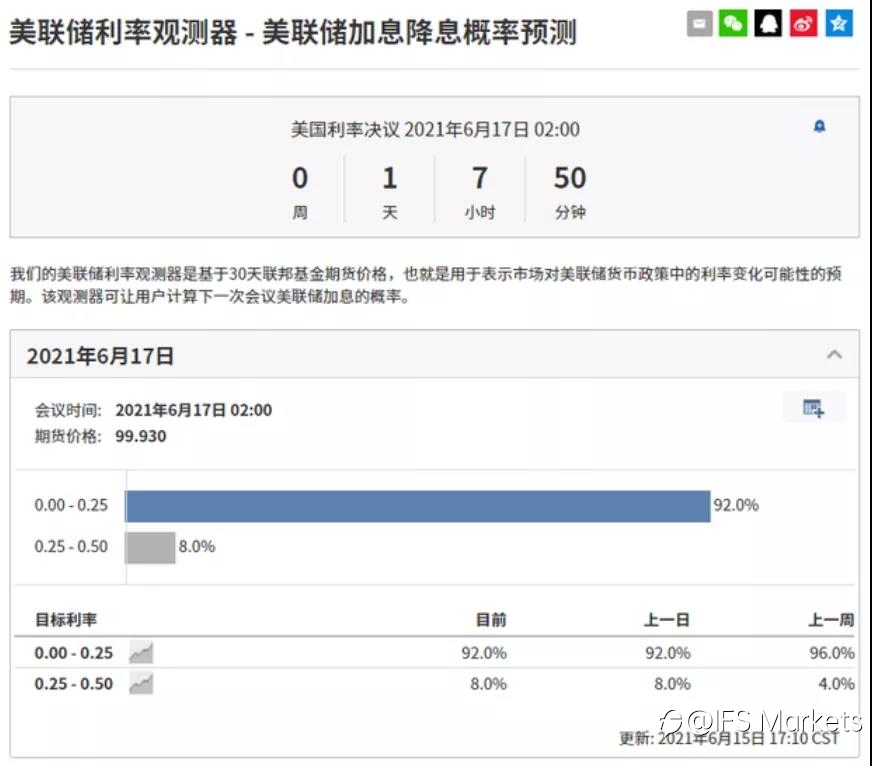Click the 4.0% last-week value
Screen dimensions: 872x766
pos(836,684)
